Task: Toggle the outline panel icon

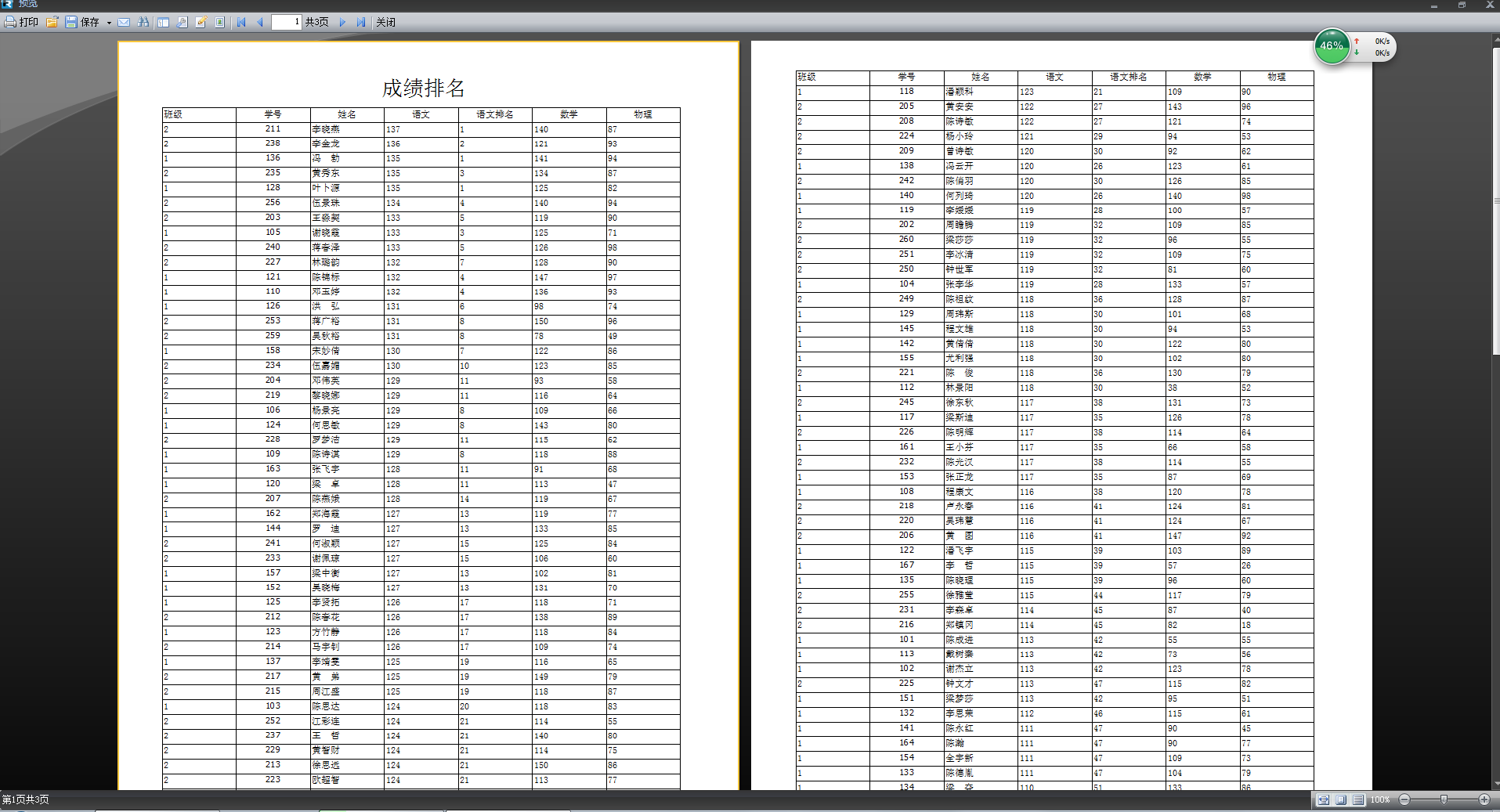Action: click(x=163, y=22)
